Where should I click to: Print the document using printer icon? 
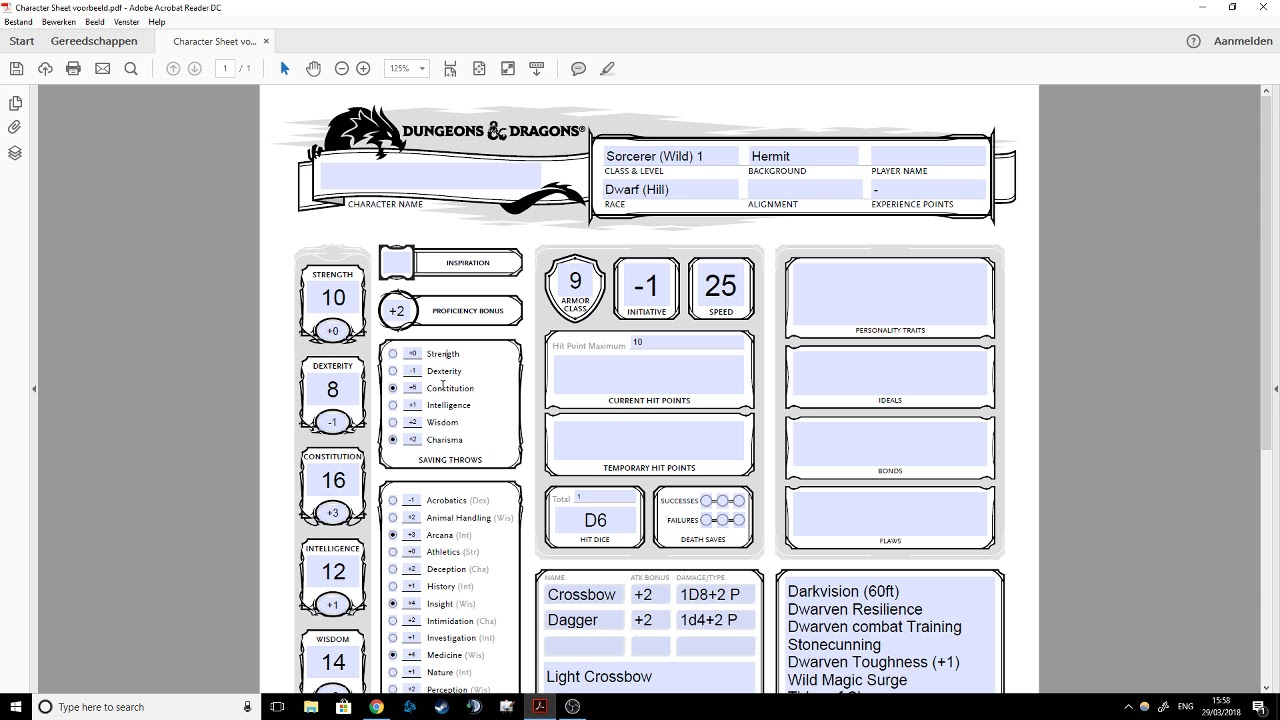(73, 68)
